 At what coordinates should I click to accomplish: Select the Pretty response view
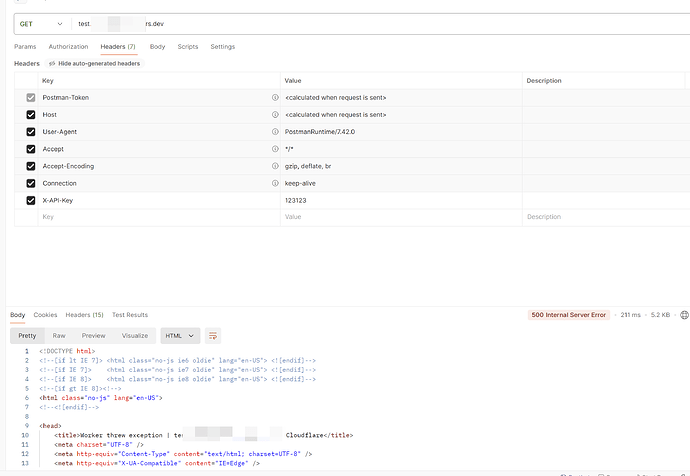(27, 336)
